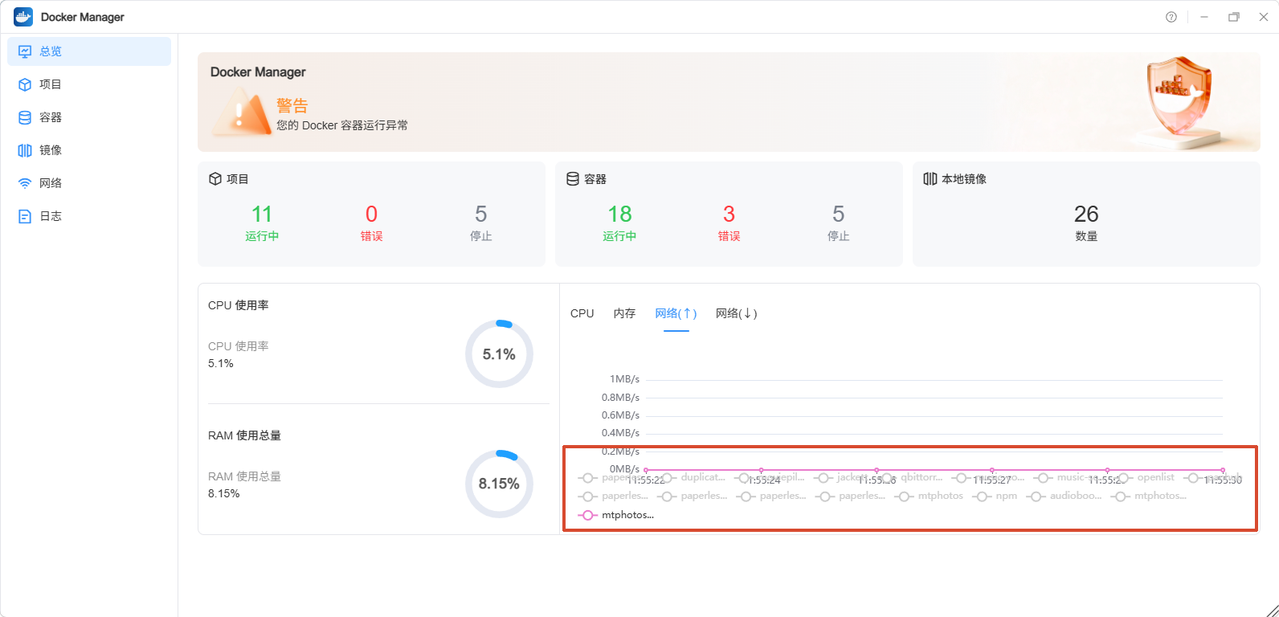Viewport: 1279px width, 617px height.
Task: Click the cube icon beside 项目 card title
Action: (215, 179)
